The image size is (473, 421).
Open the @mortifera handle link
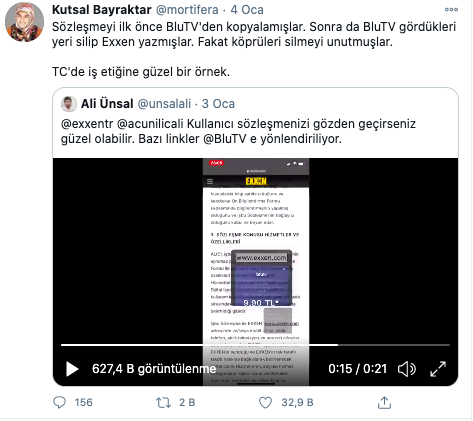[x=187, y=10]
